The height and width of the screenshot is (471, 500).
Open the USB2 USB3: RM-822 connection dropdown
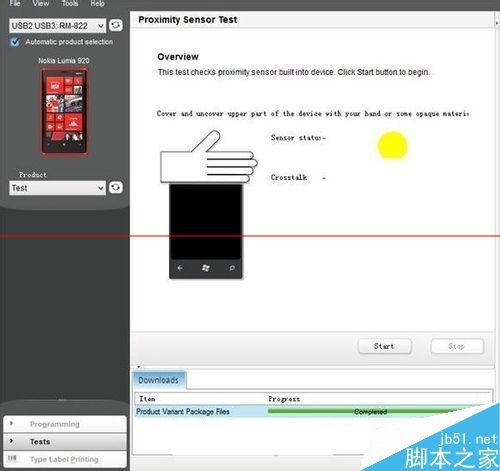point(57,26)
